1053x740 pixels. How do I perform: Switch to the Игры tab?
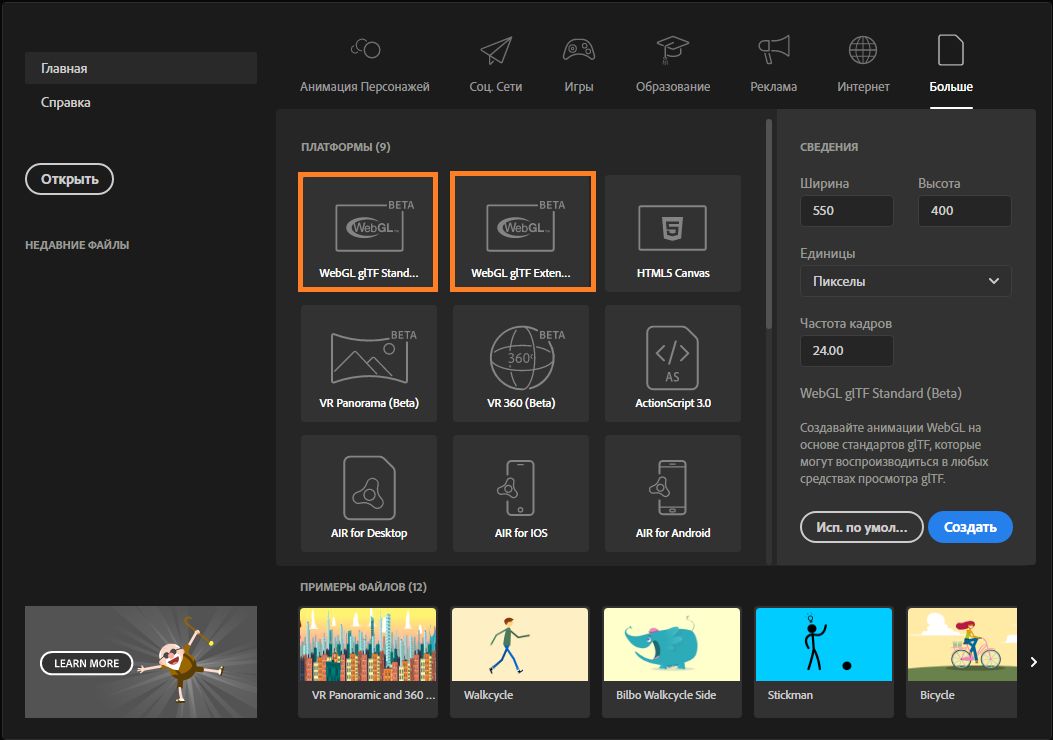579,66
